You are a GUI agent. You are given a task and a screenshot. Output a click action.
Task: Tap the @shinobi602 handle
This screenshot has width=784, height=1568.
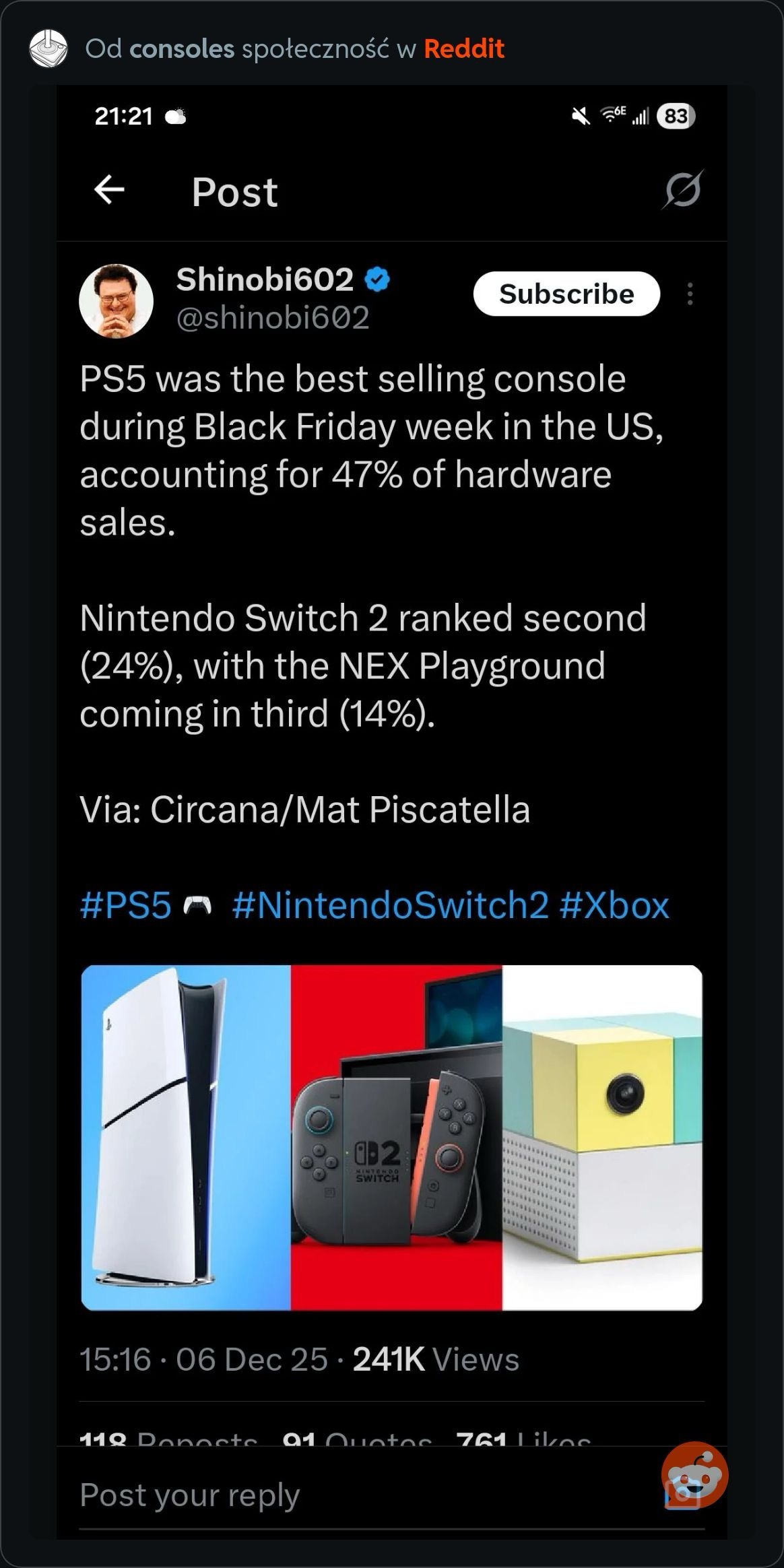(273, 317)
